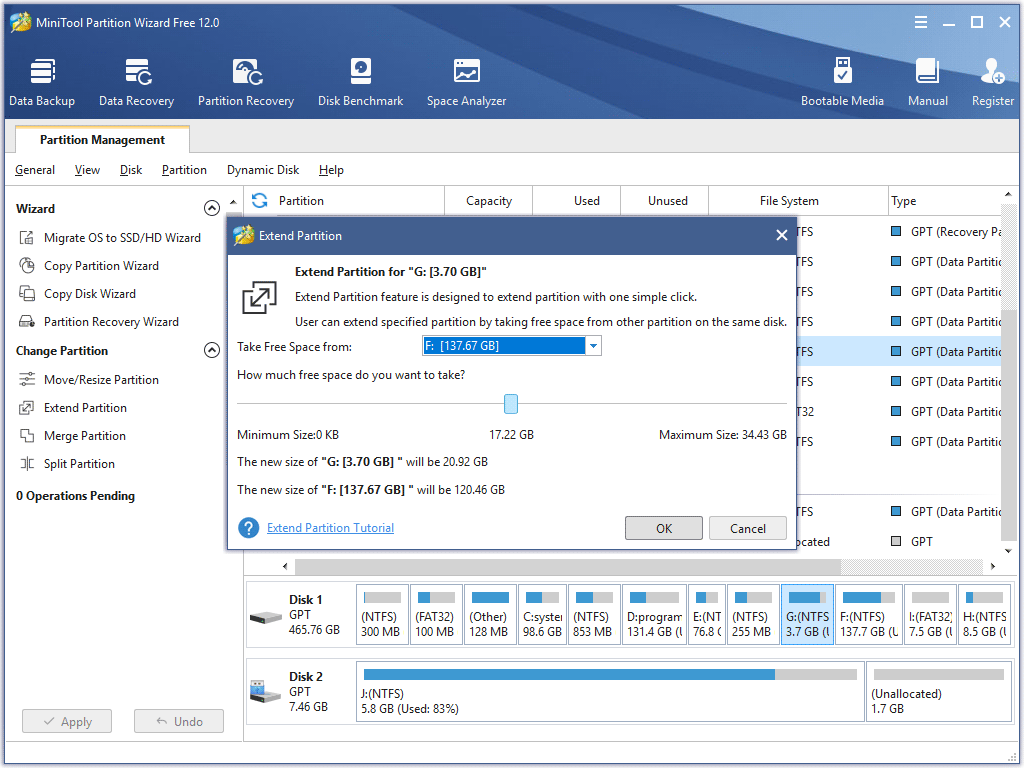Open the Data Backup tool
1024x768 pixels.
point(42,82)
